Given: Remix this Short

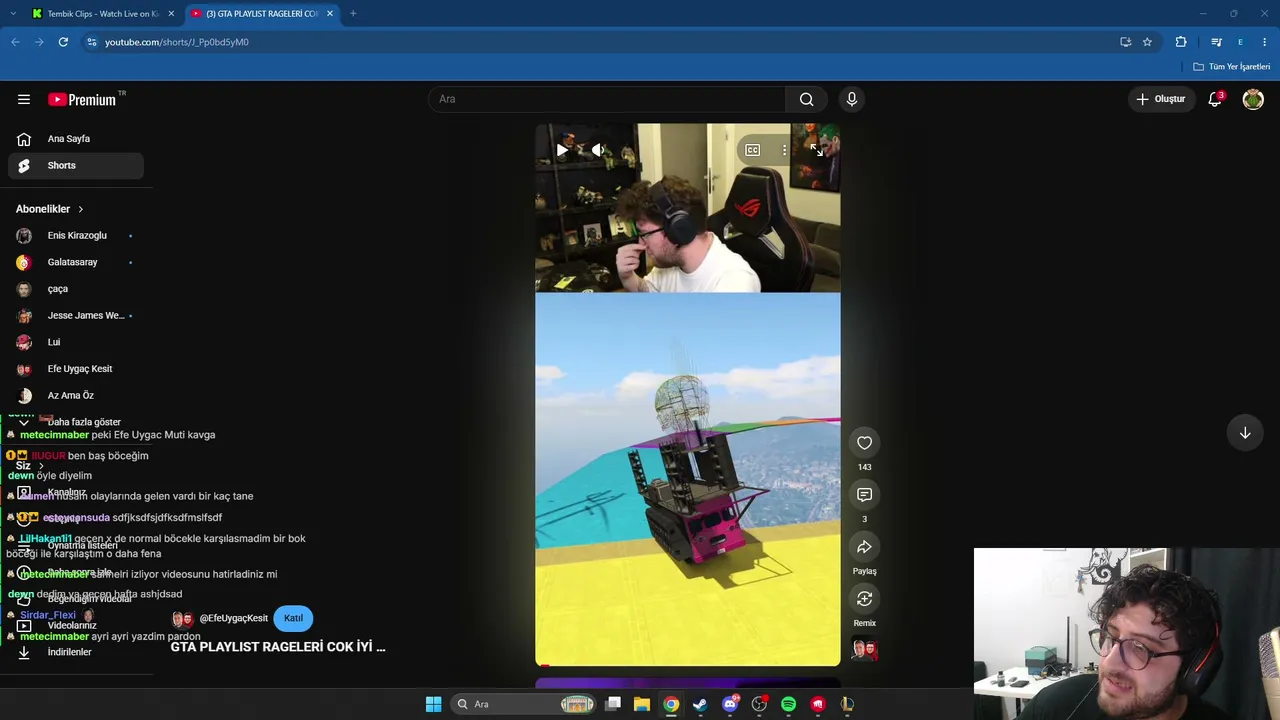Looking at the screenshot, I should click(x=865, y=599).
